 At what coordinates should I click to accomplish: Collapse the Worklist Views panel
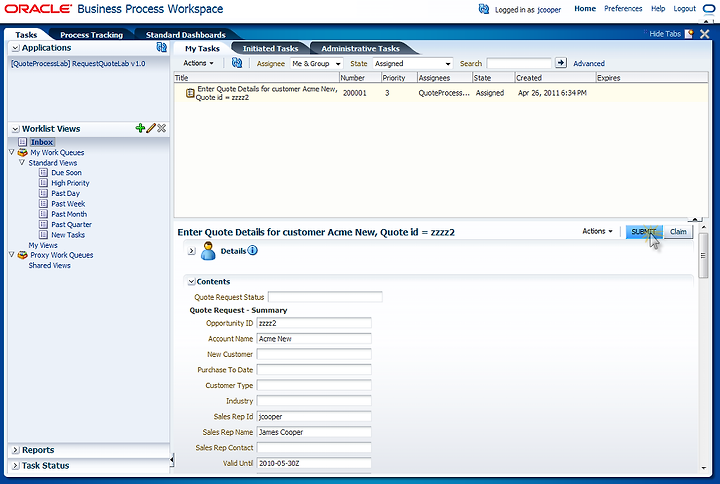pyautogui.click(x=16, y=129)
